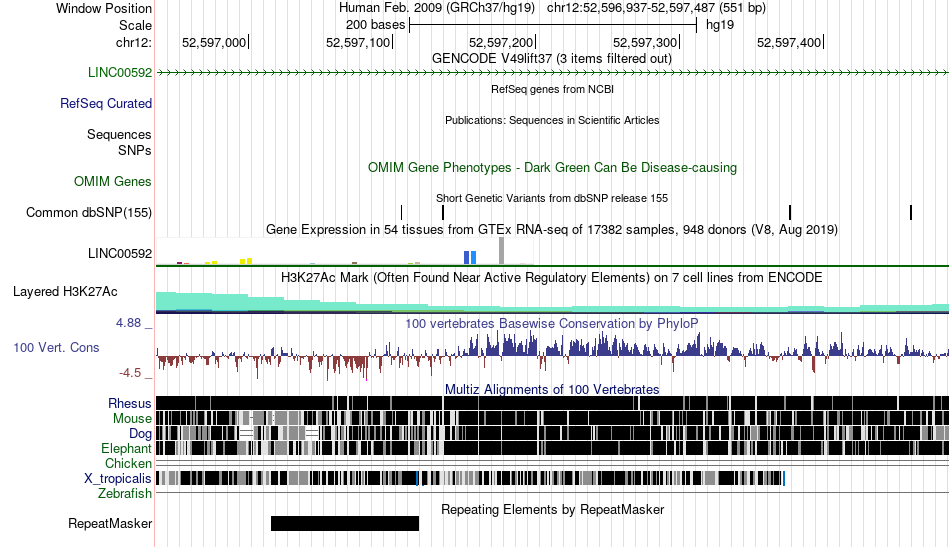Select the Rhesus alignment row label
The width and height of the screenshot is (950, 547).
coord(130,403)
